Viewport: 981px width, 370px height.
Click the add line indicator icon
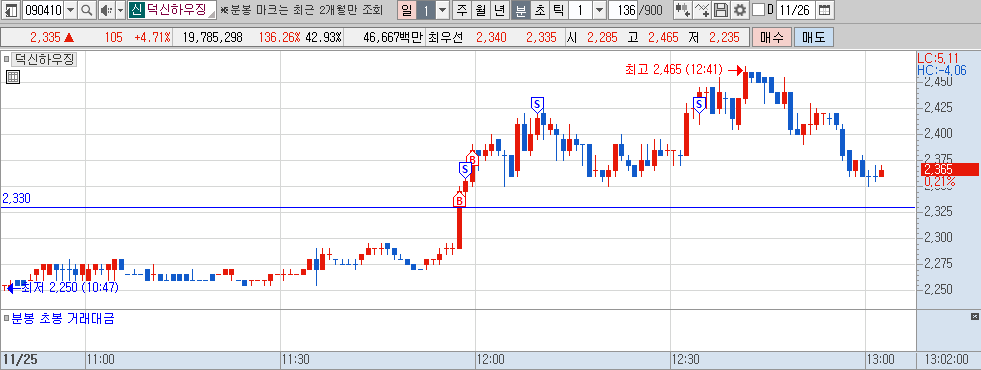pyautogui.click(x=703, y=10)
